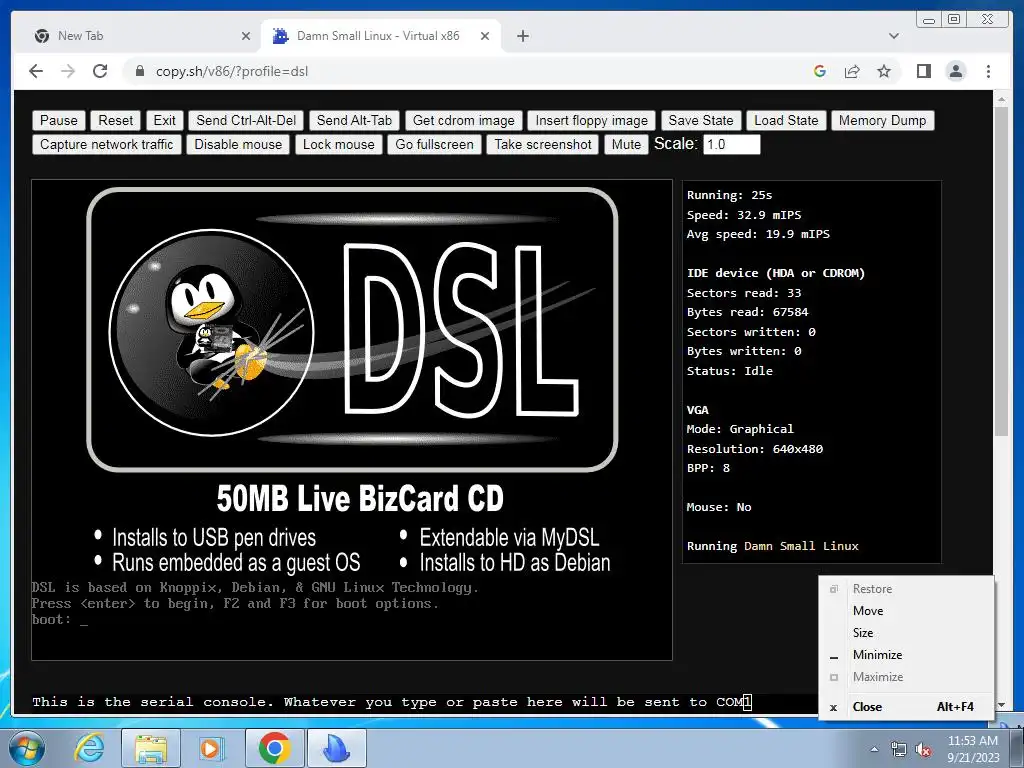
Task: Open Windows Media Player from taskbar
Action: pyautogui.click(x=212, y=748)
